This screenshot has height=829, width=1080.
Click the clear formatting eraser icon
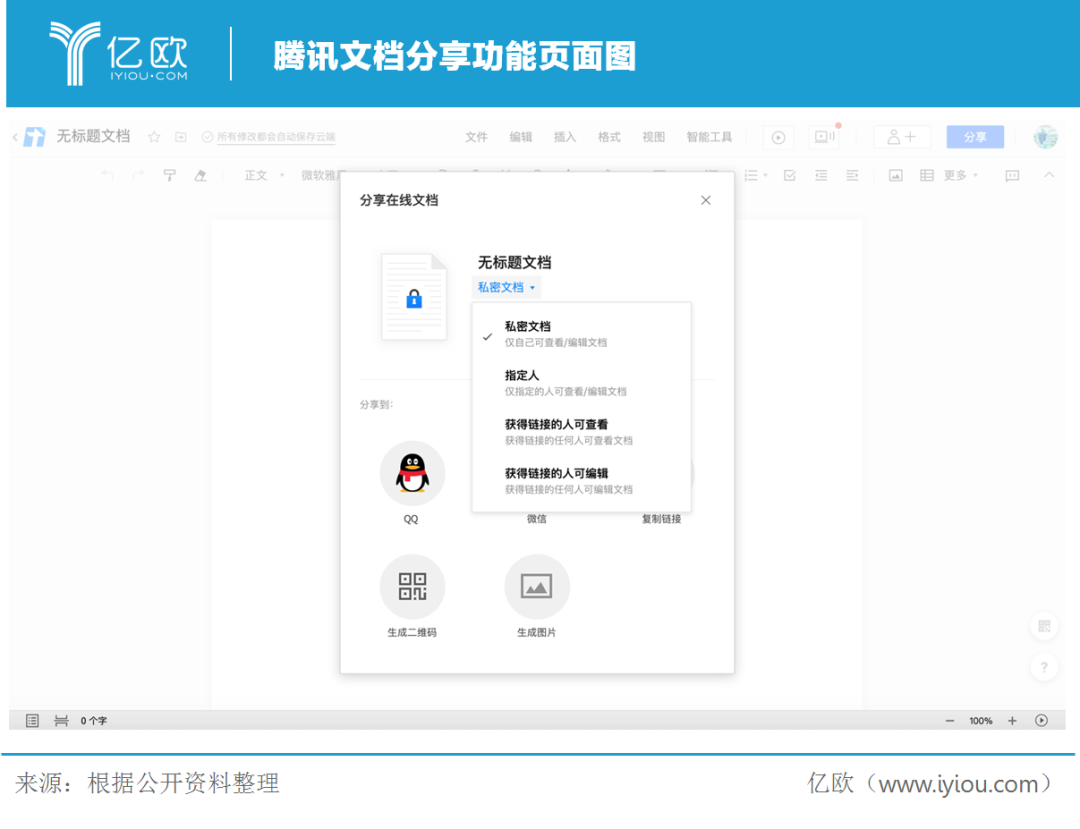pyautogui.click(x=200, y=176)
